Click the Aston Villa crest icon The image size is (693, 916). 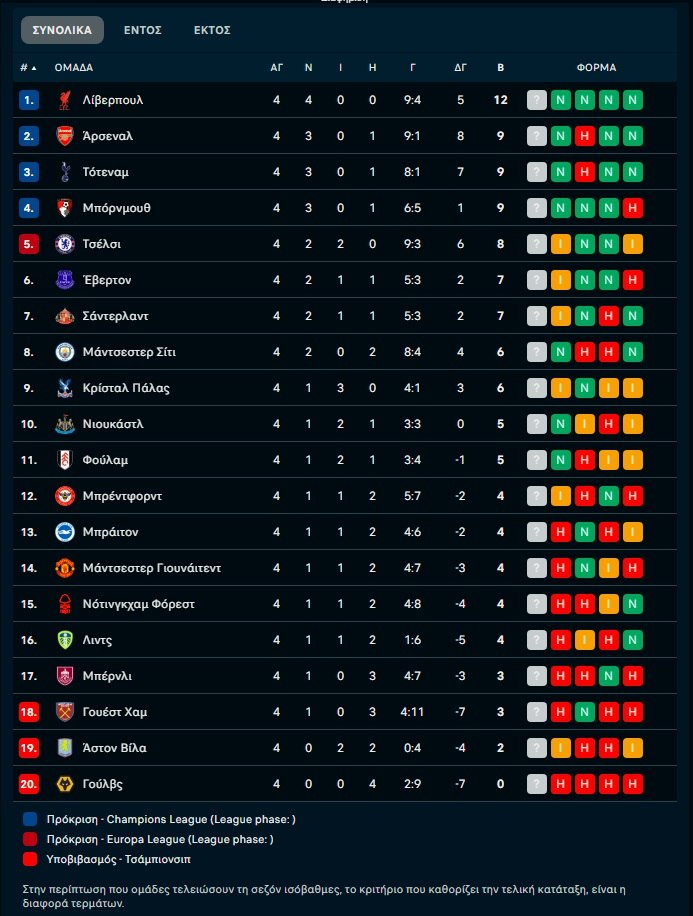(64, 748)
